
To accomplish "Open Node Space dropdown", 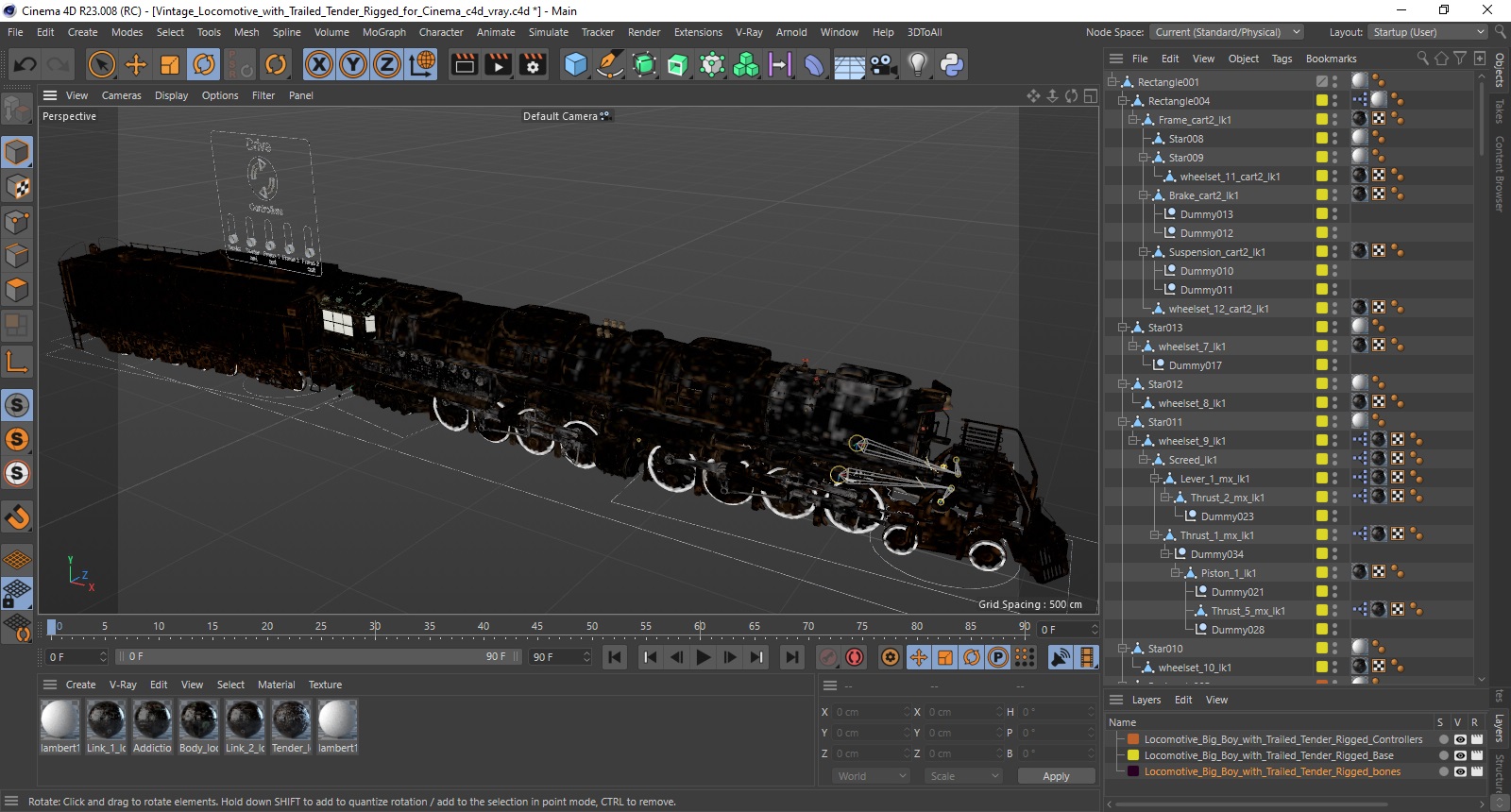I will (1227, 32).
